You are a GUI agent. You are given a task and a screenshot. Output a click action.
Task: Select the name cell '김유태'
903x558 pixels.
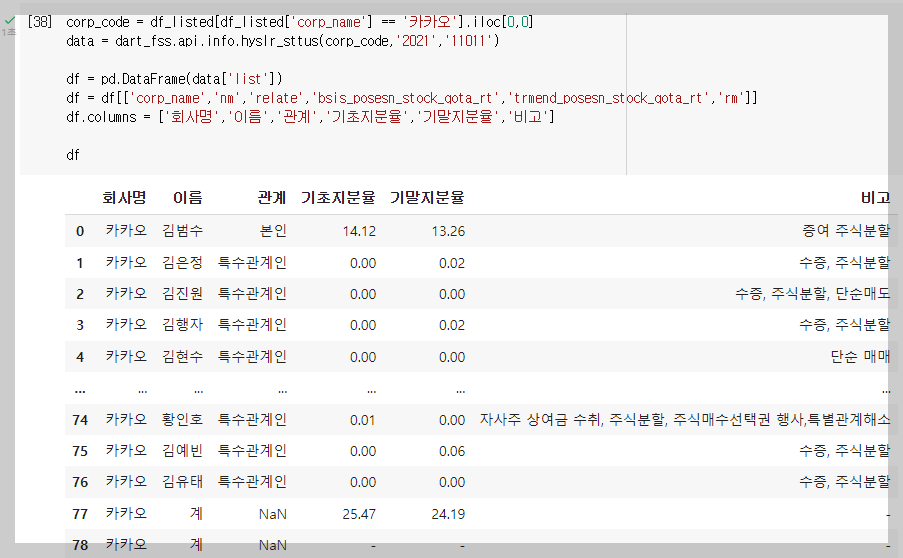coord(183,482)
